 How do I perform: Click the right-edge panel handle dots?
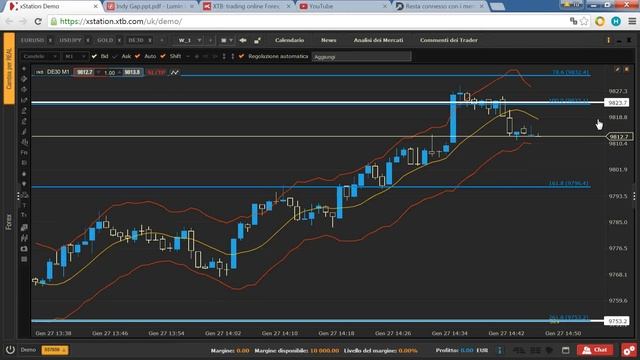[x=634, y=196]
